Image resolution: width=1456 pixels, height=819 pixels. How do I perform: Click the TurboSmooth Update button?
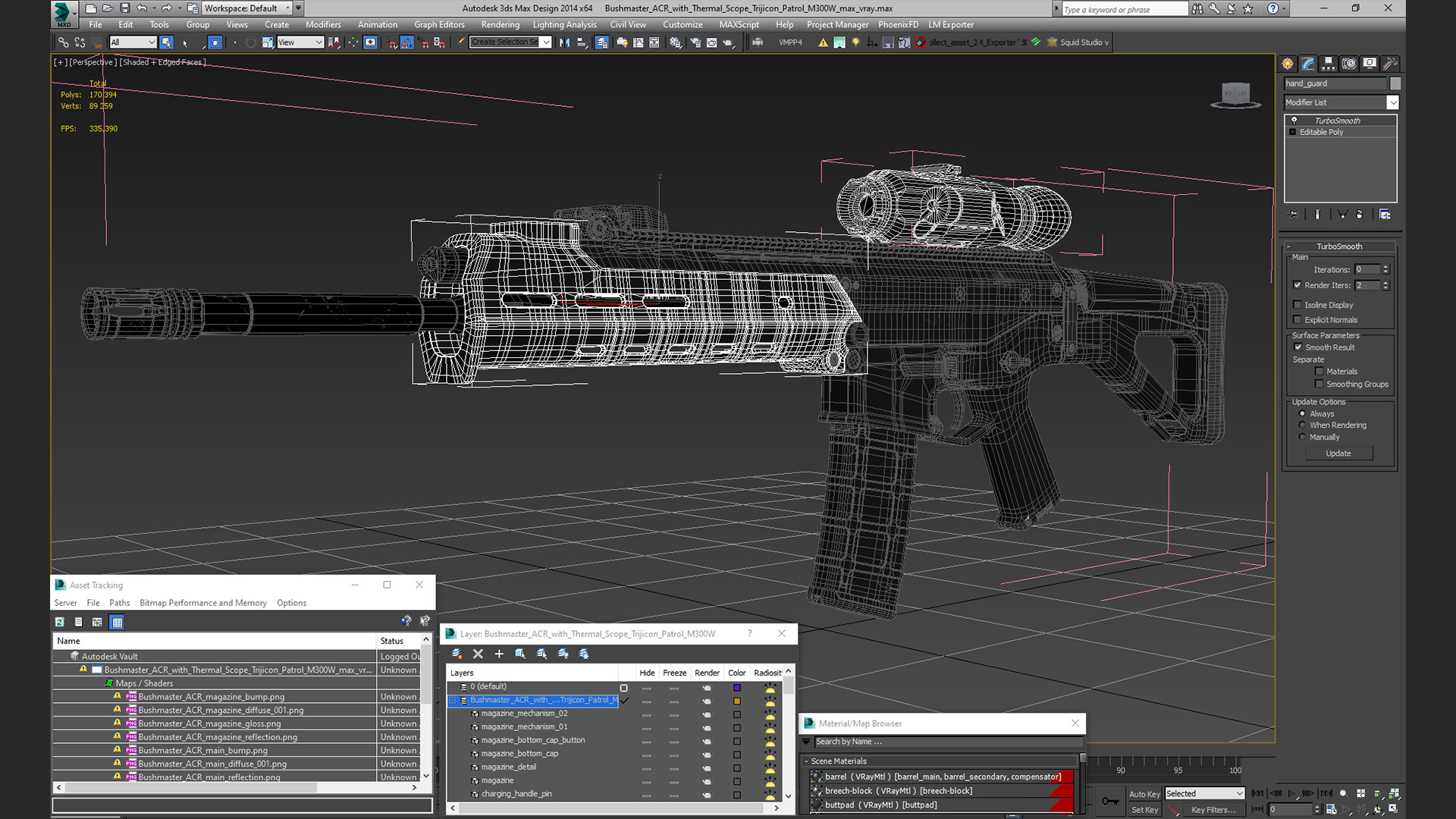[1338, 453]
